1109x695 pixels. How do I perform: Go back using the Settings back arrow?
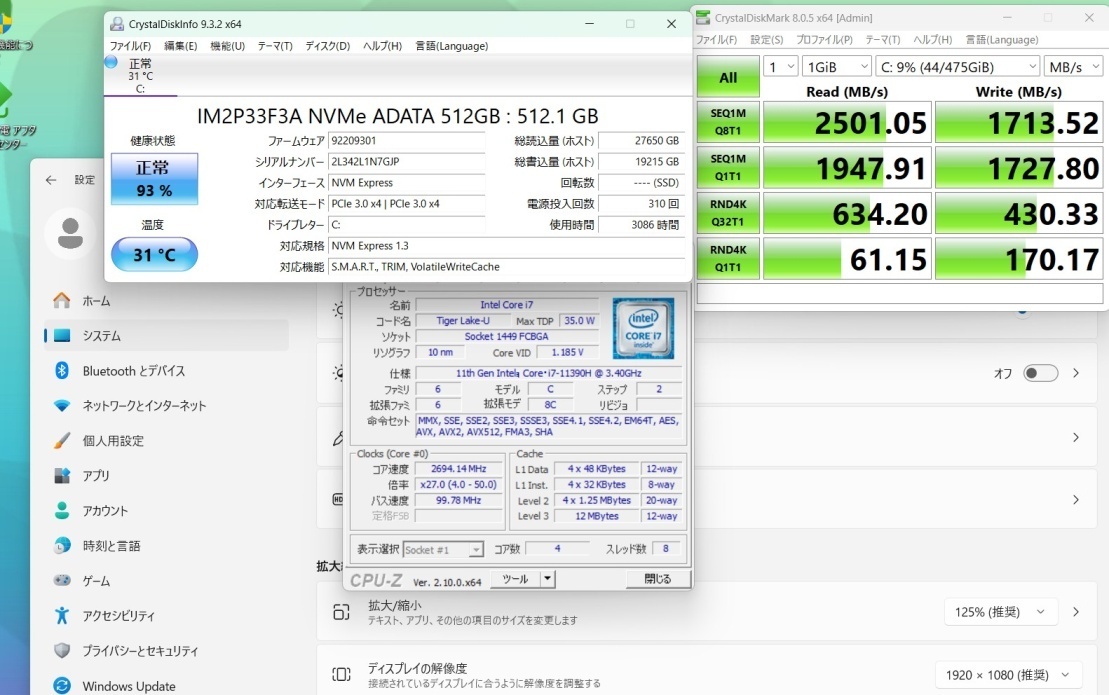[x=50, y=180]
